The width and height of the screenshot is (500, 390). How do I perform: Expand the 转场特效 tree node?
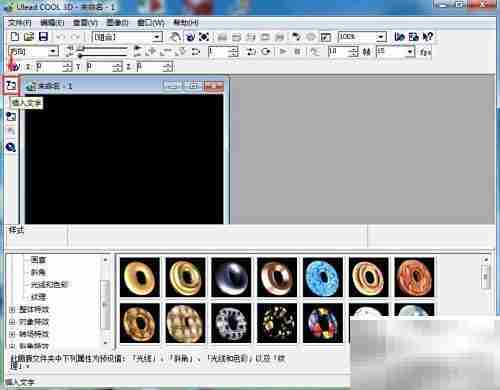(12, 334)
